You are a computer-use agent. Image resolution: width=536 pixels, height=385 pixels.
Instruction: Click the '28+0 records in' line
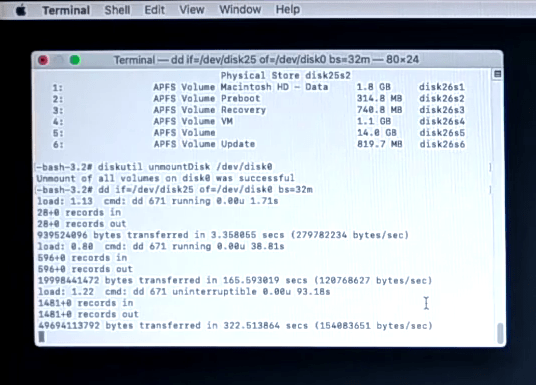(x=79, y=212)
